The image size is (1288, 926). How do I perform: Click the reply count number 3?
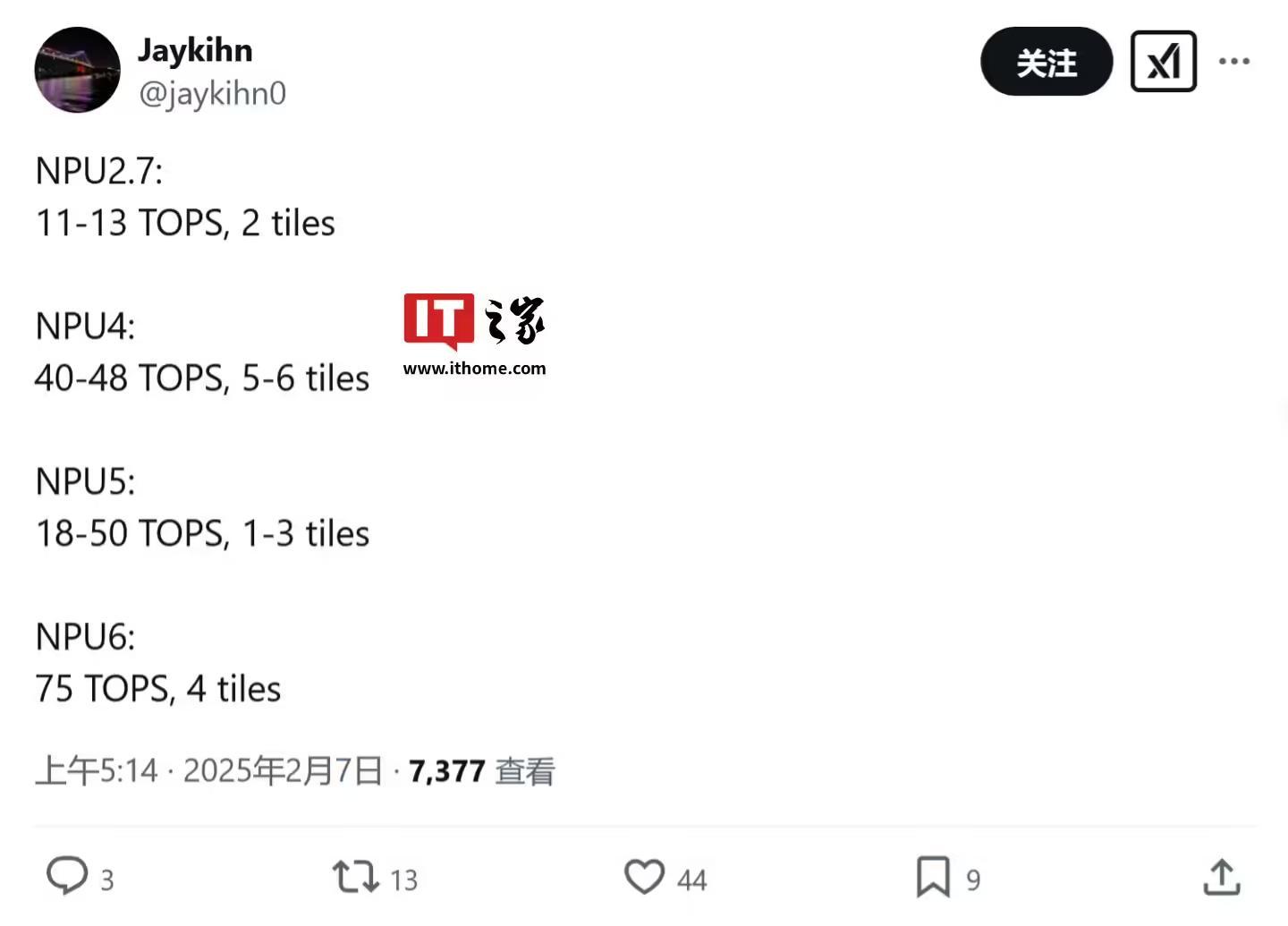(107, 880)
